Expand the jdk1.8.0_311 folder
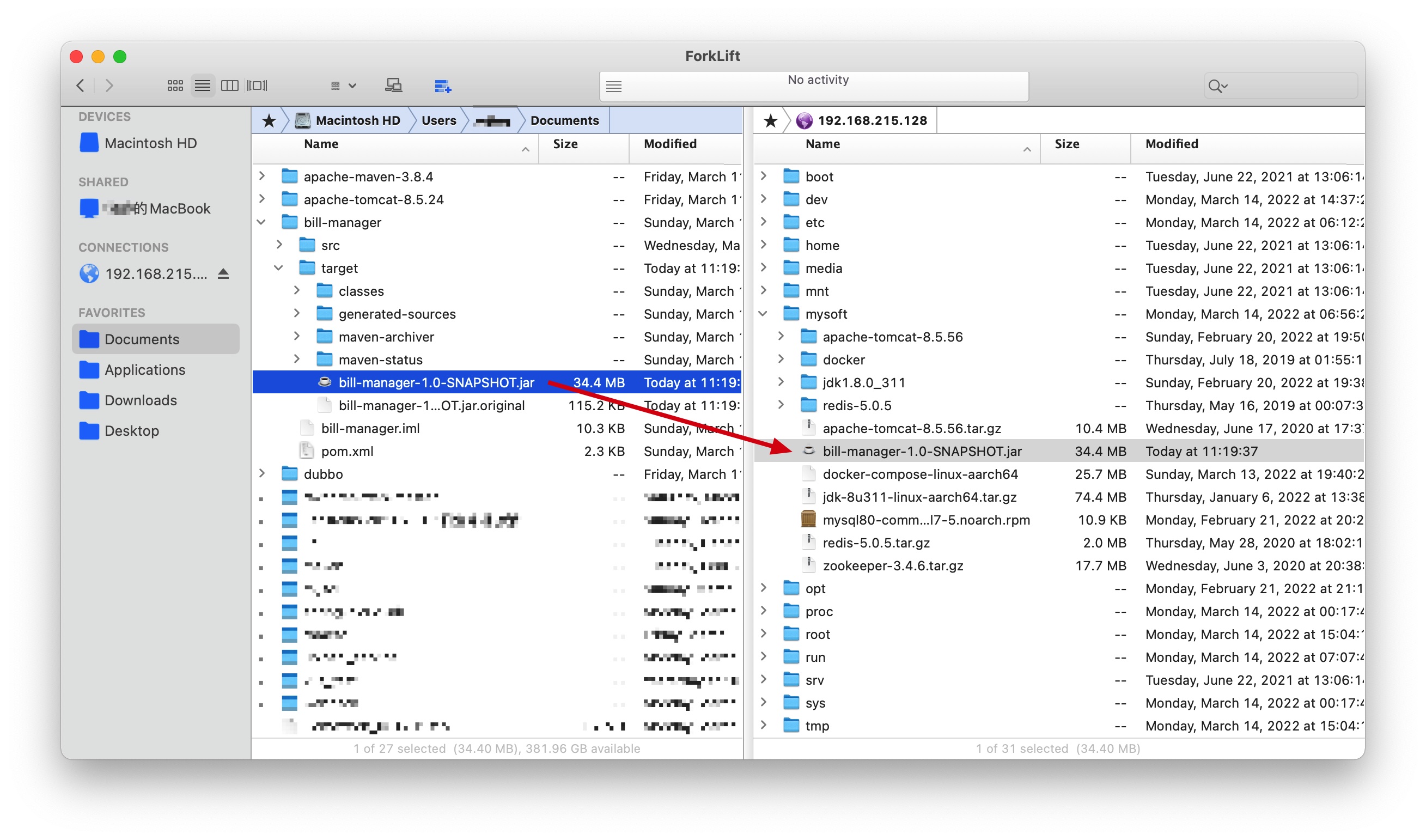 tap(782, 381)
